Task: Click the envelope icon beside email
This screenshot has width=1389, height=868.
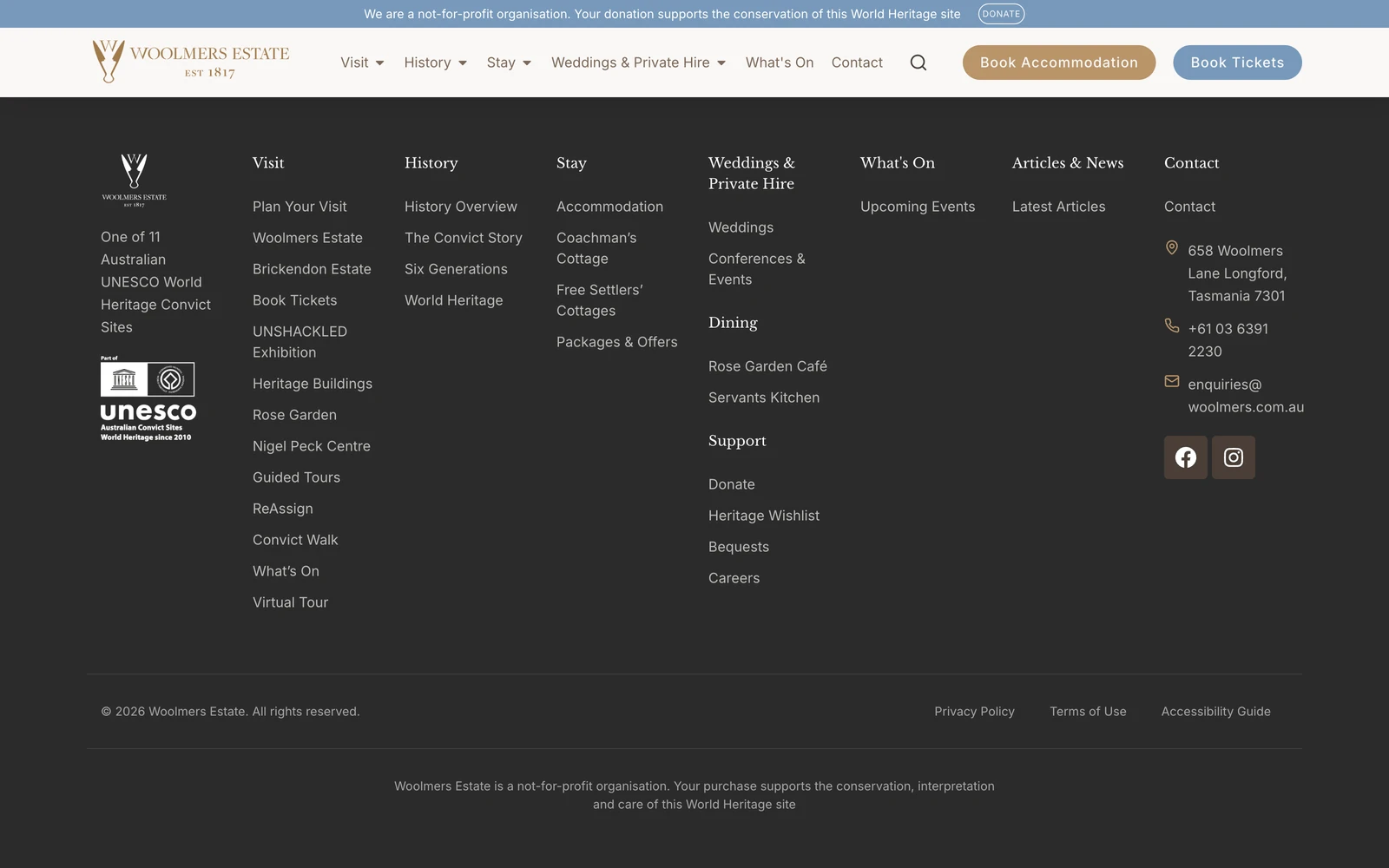Action: tap(1172, 381)
